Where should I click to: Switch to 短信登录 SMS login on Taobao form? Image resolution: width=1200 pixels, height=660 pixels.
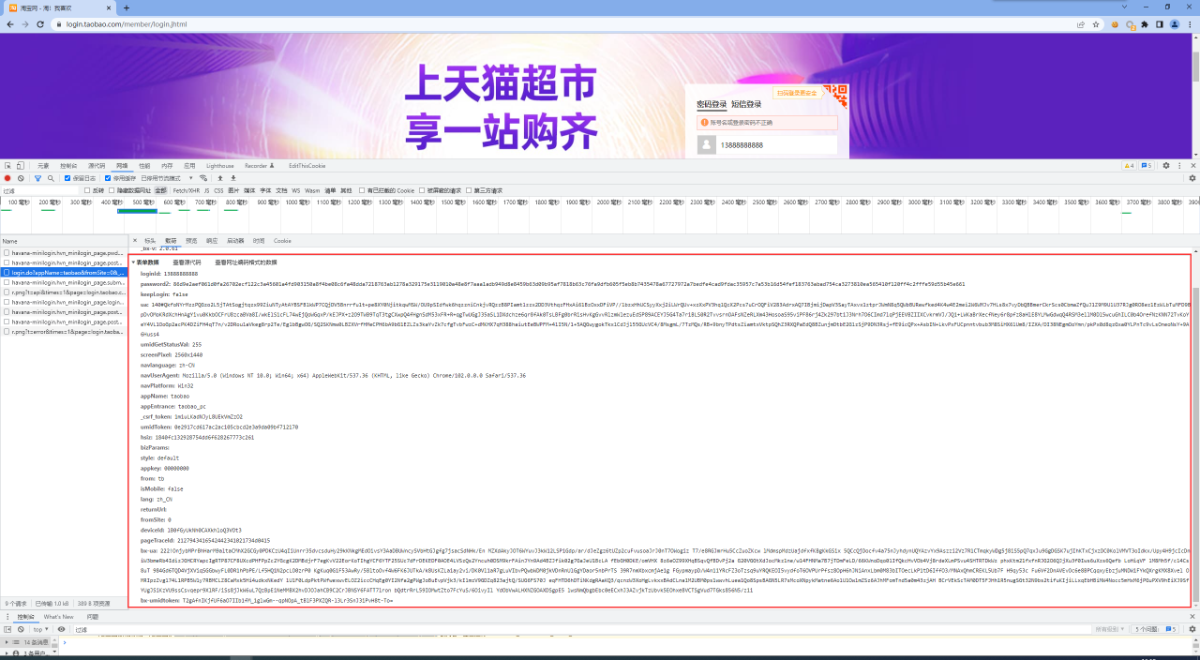point(746,104)
